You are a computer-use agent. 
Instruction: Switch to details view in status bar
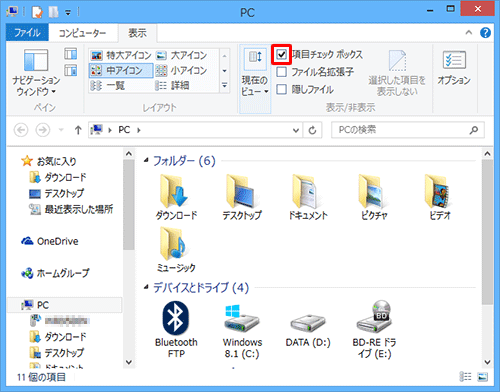(x=465, y=377)
